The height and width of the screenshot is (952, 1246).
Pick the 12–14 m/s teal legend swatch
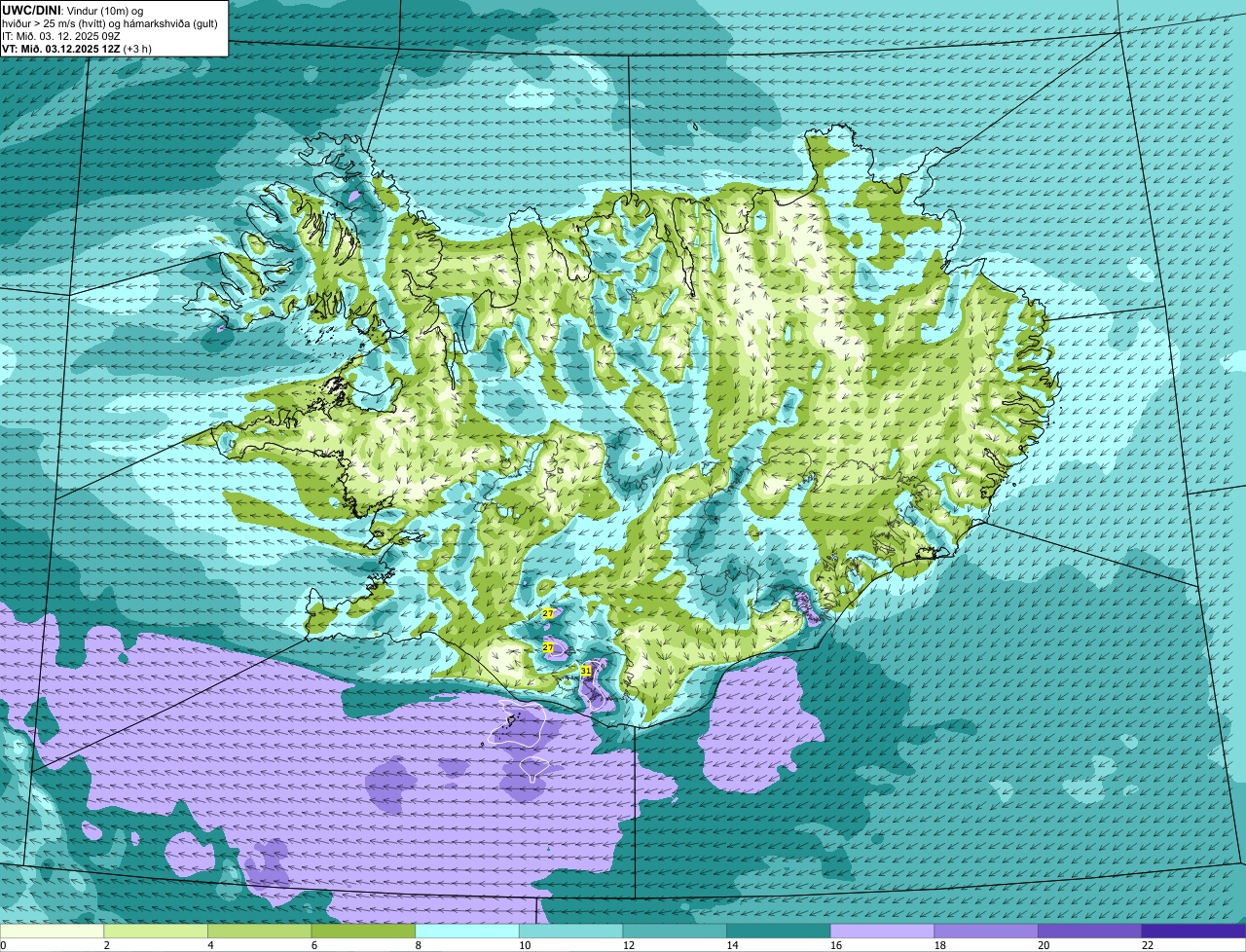(675, 931)
